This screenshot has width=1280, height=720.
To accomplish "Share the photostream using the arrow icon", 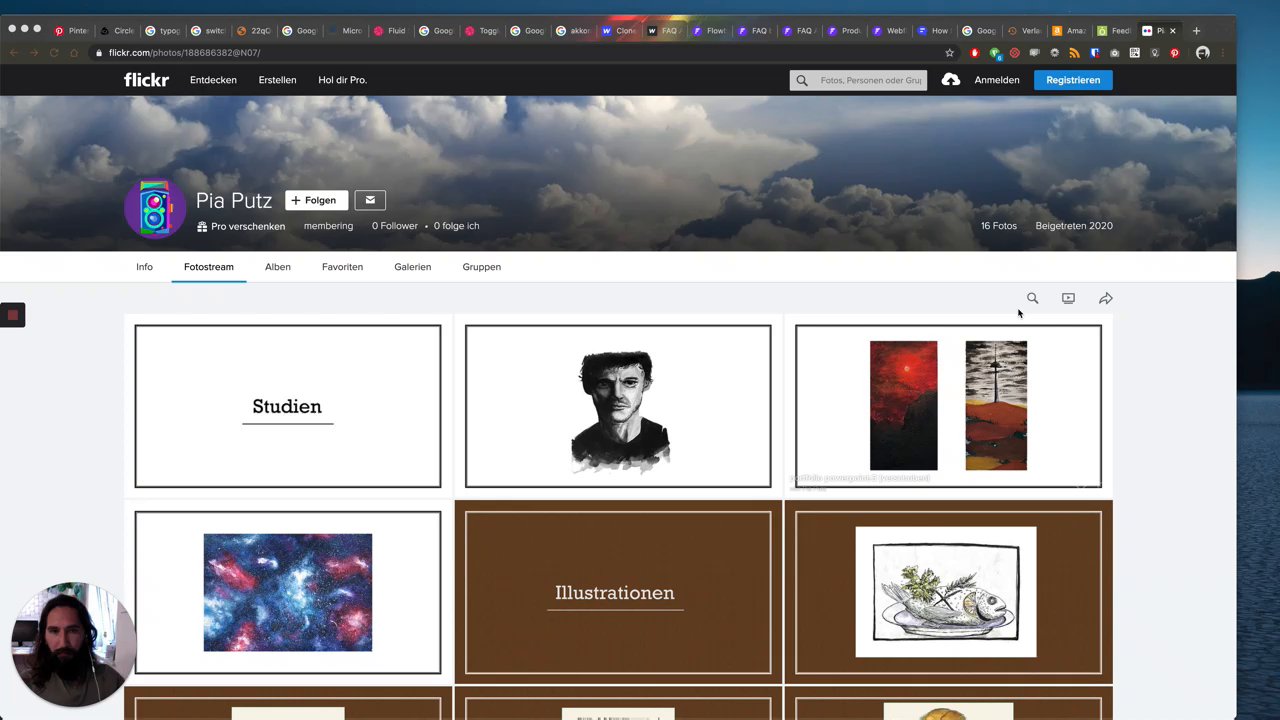I will pyautogui.click(x=1106, y=298).
